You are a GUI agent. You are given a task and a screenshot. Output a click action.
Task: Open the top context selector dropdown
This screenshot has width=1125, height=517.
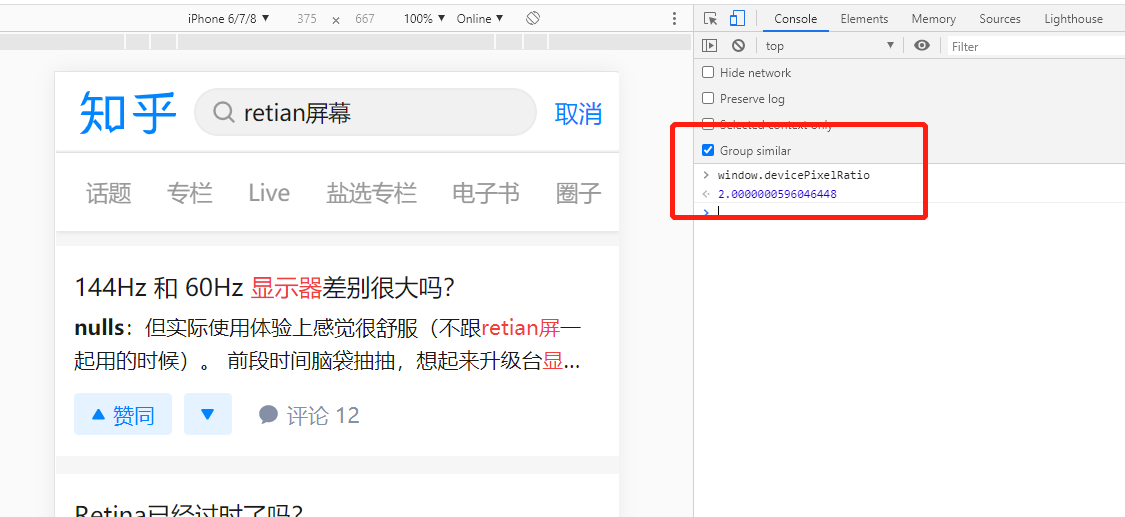[x=829, y=46]
